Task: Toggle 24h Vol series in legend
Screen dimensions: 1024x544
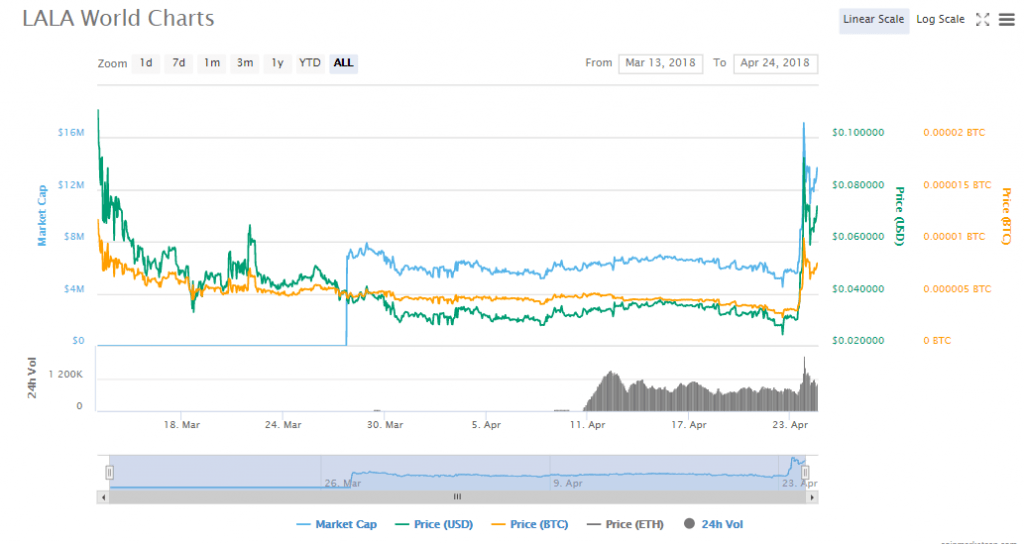Action: pyautogui.click(x=713, y=524)
